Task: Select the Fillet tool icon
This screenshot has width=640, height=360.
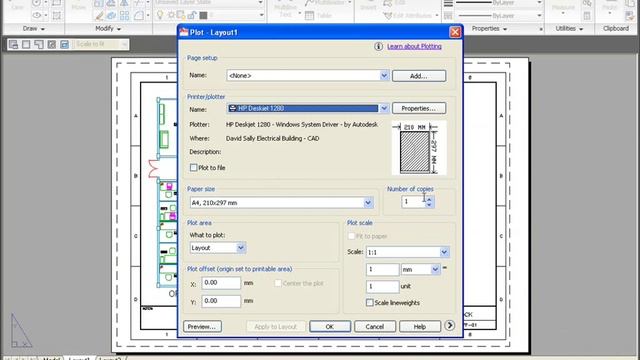Action: coord(139,16)
